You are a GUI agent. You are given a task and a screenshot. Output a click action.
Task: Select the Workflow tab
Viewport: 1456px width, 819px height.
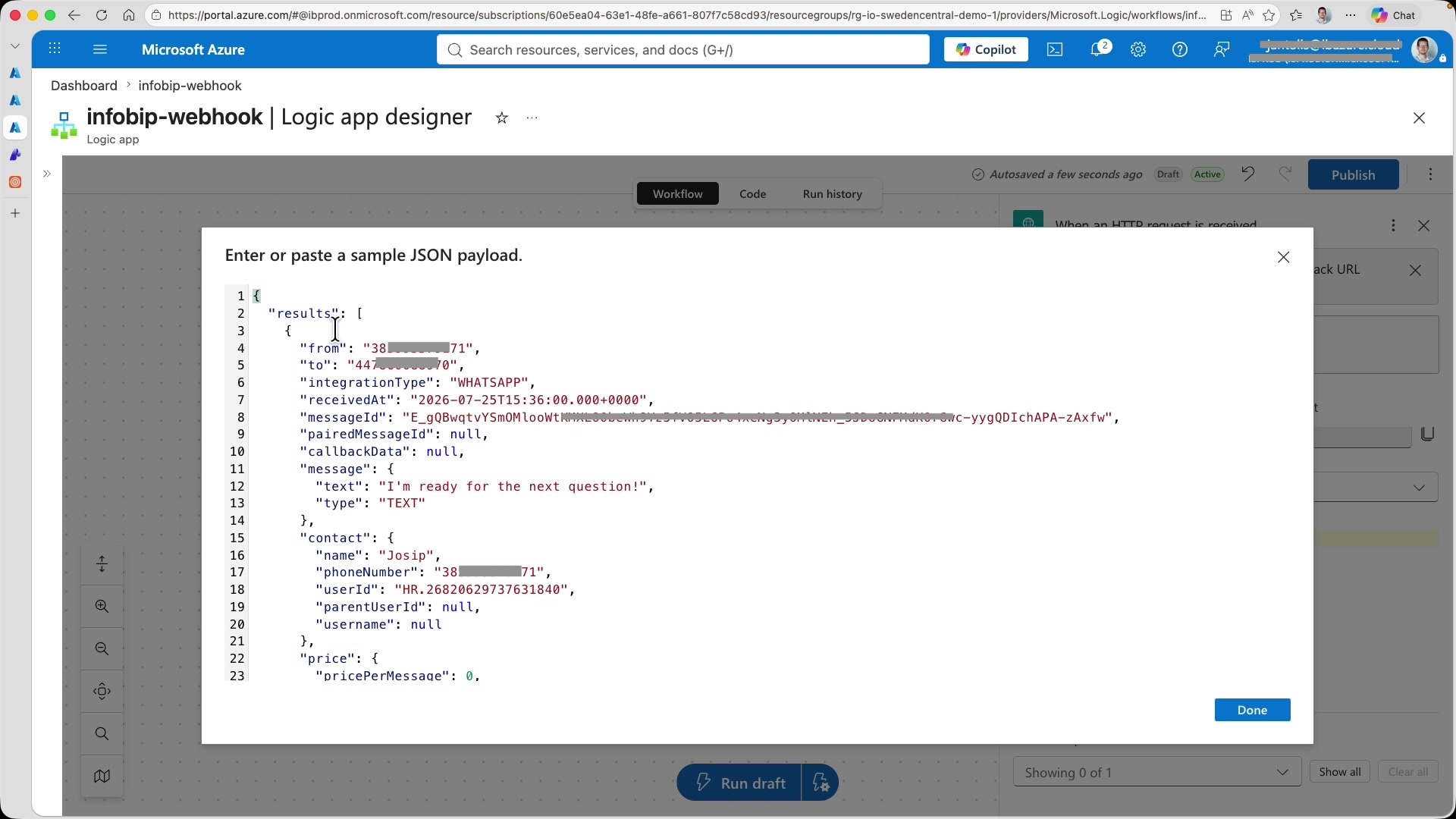[x=678, y=193]
